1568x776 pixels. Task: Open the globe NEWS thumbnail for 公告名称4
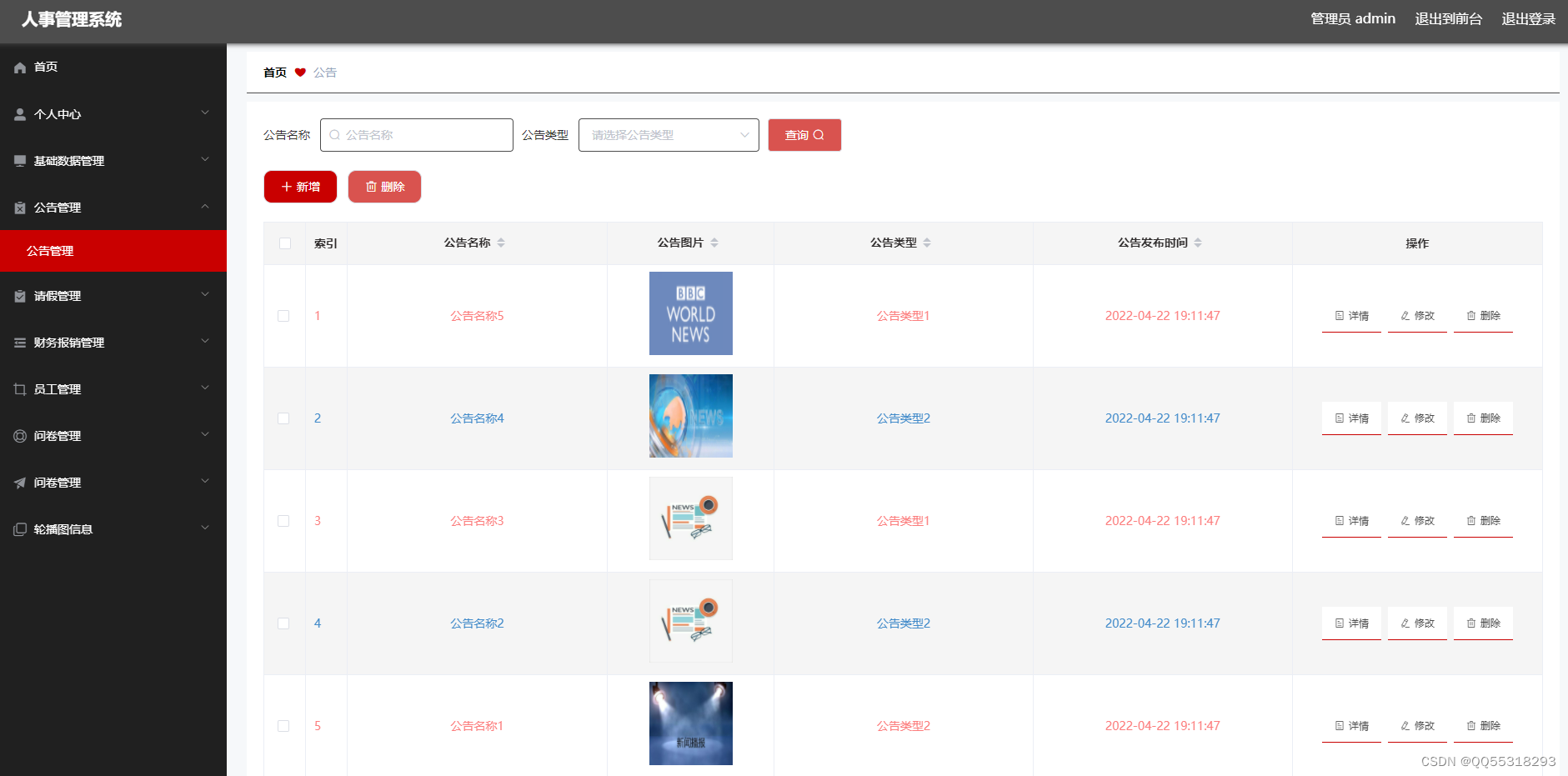point(691,416)
